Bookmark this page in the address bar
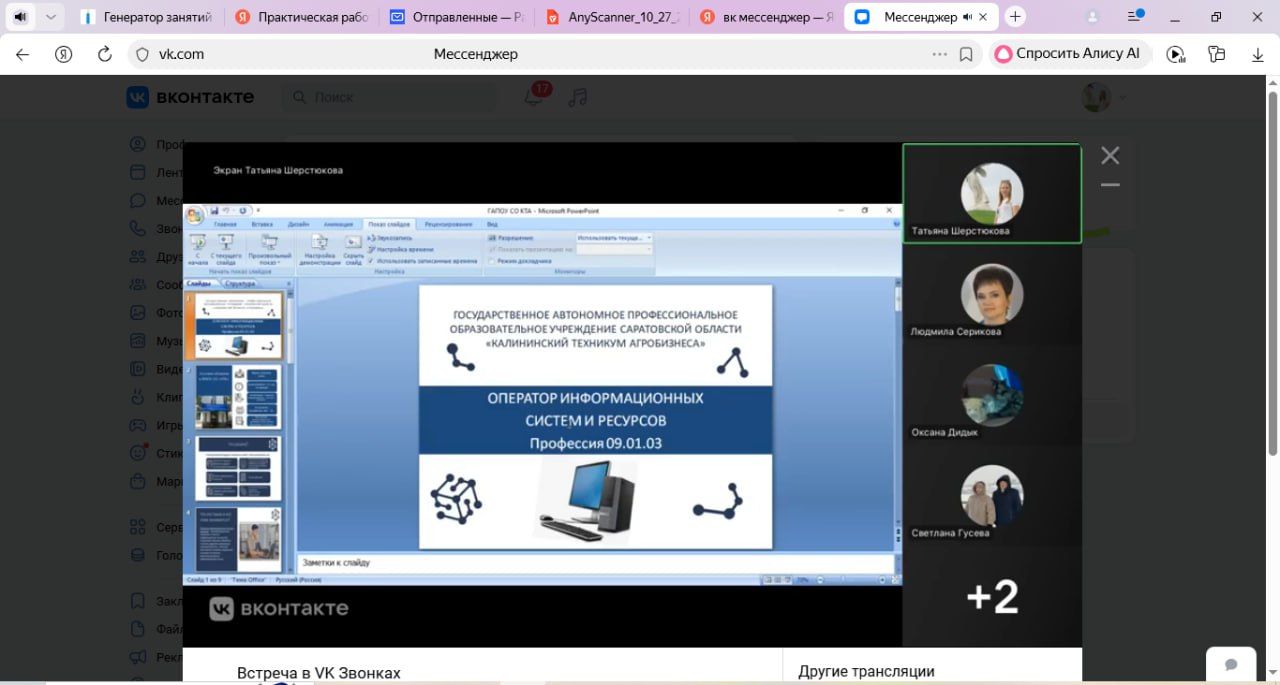1280x685 pixels. (966, 54)
